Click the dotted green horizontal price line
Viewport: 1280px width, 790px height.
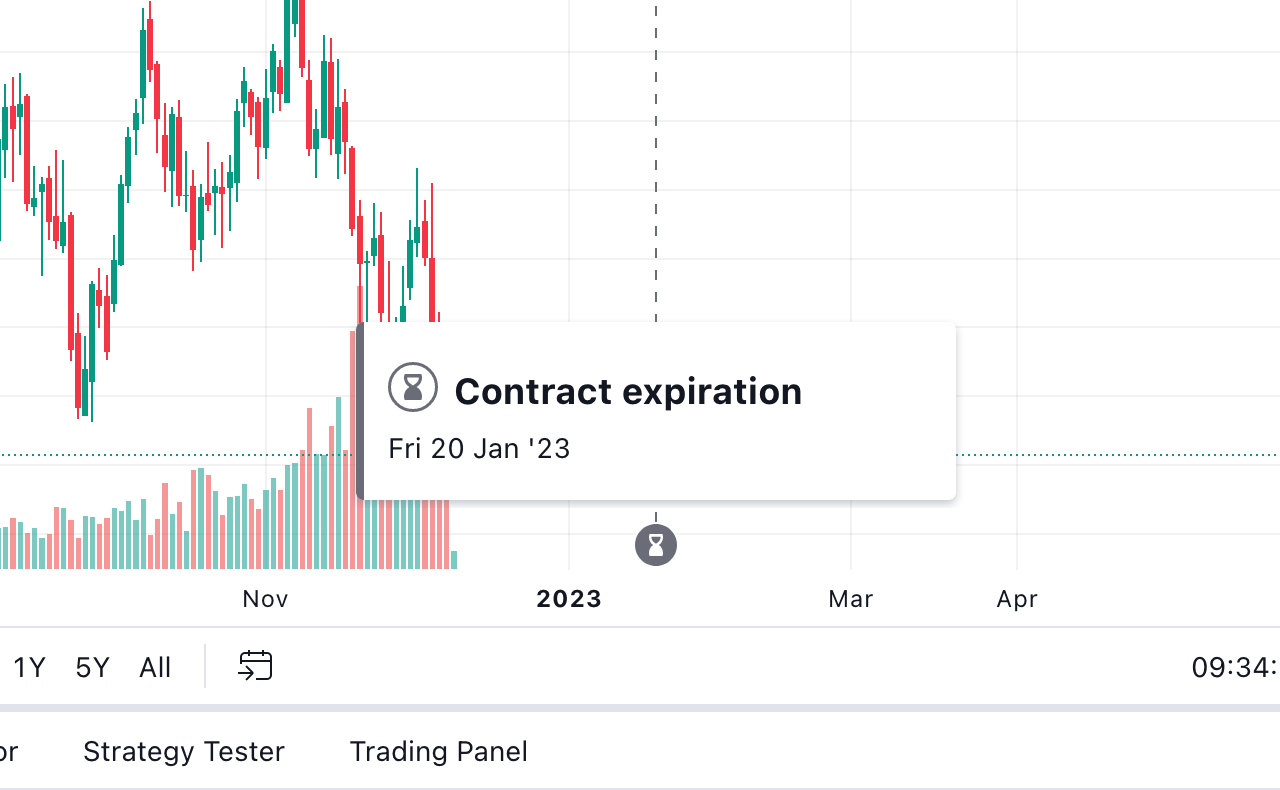1100,455
